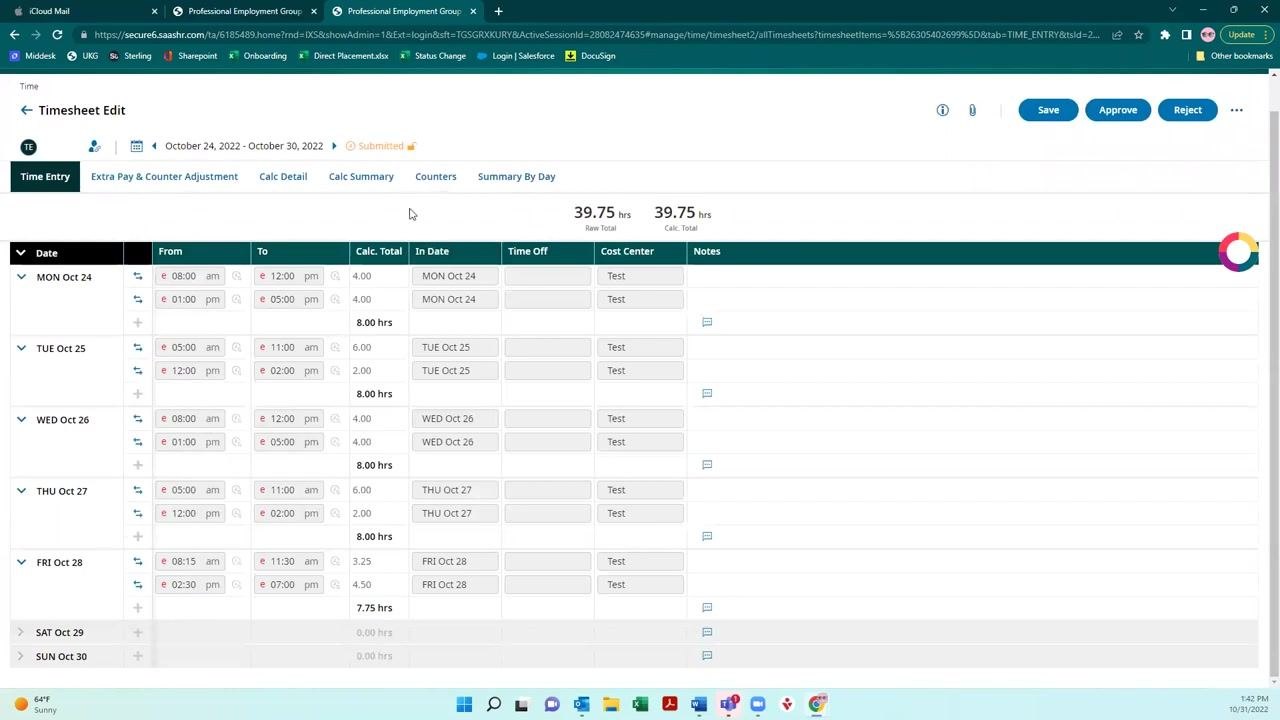Click the Cost Center field on TUE 05:00 row
The image size is (1280, 720).
pos(640,347)
